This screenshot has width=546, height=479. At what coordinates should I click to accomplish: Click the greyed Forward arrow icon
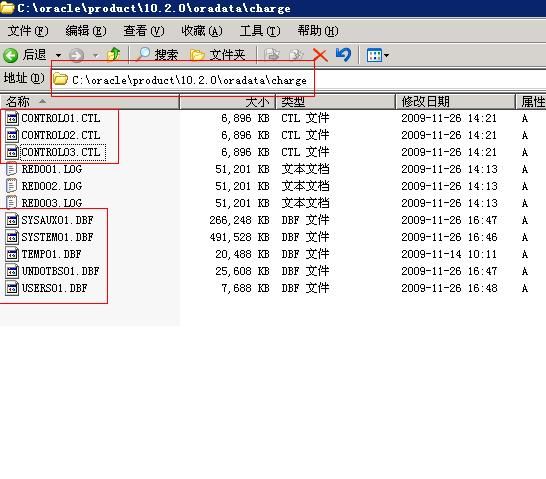(x=76, y=55)
